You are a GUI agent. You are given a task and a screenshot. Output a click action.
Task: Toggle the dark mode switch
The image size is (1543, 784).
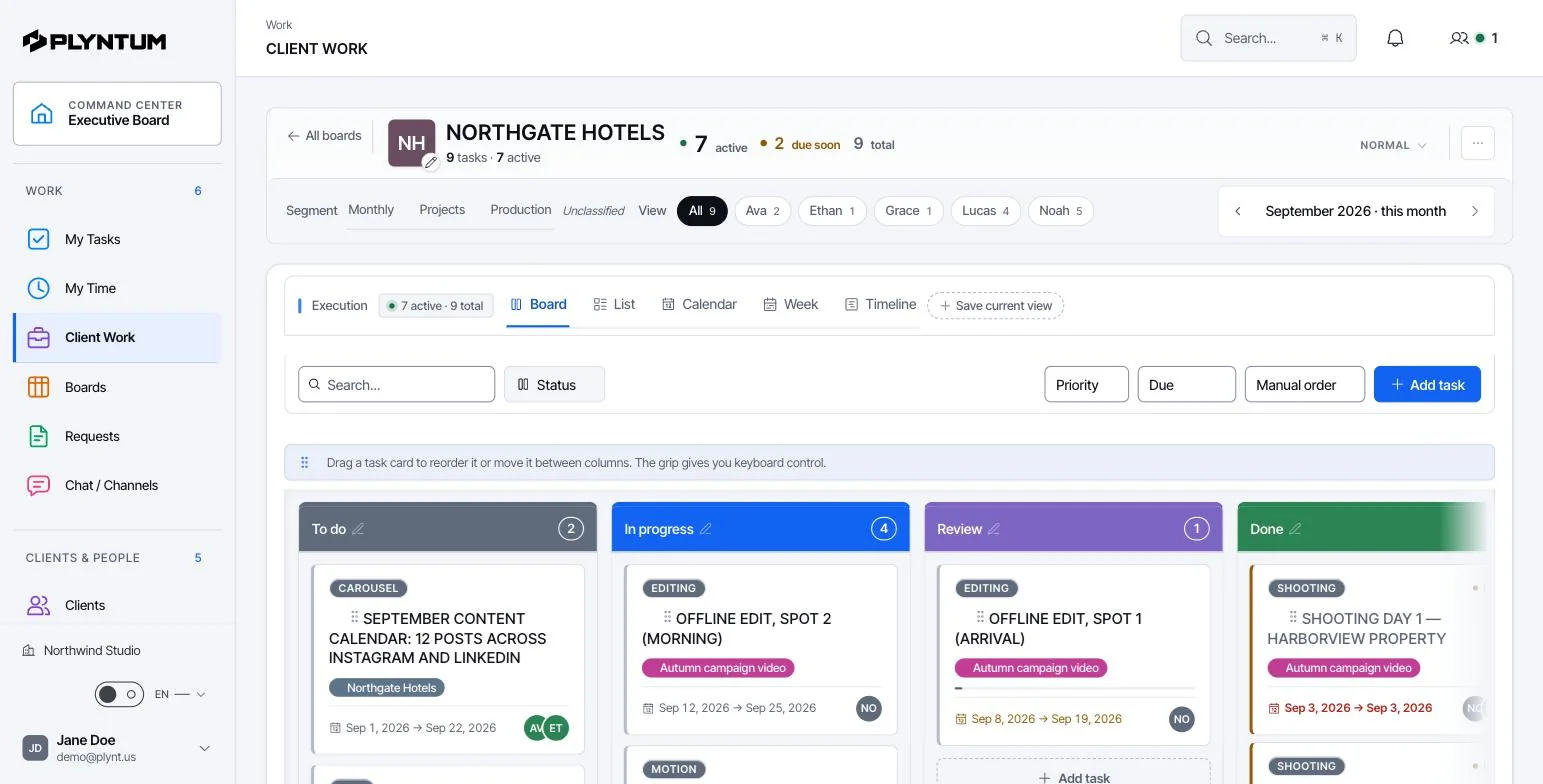pyautogui.click(x=119, y=694)
